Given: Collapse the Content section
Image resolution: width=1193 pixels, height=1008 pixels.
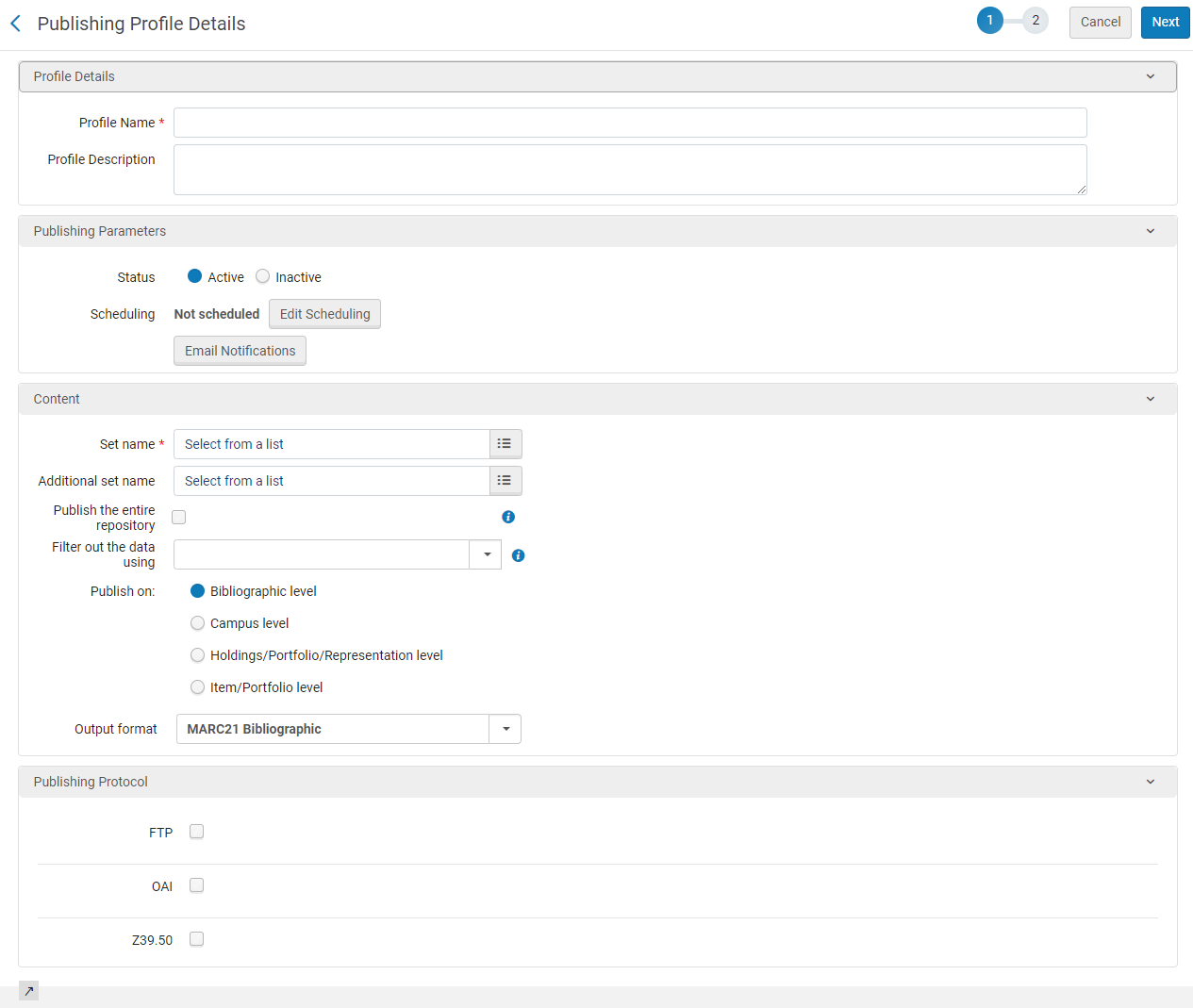Looking at the screenshot, I should tap(1151, 399).
